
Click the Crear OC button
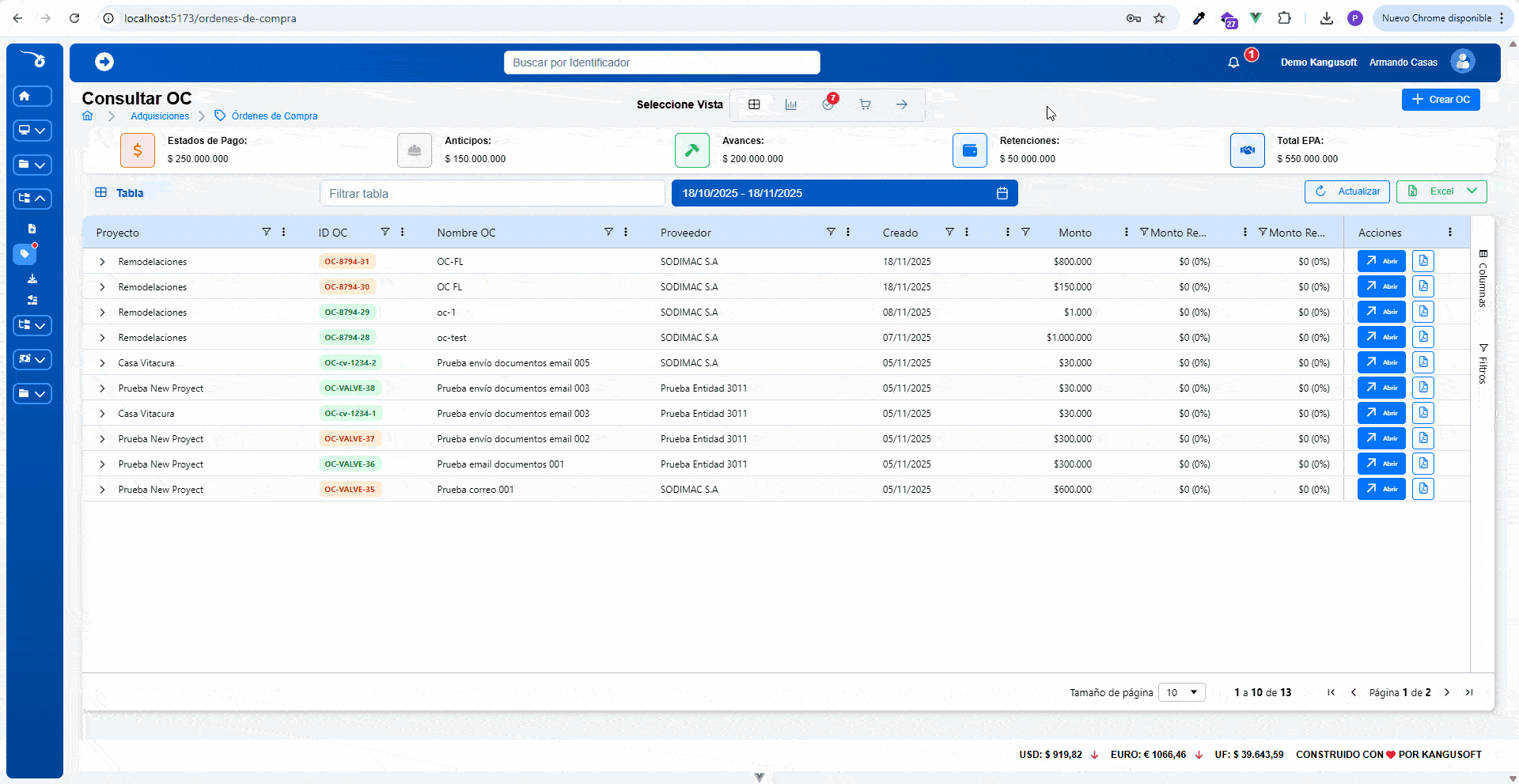tap(1441, 99)
